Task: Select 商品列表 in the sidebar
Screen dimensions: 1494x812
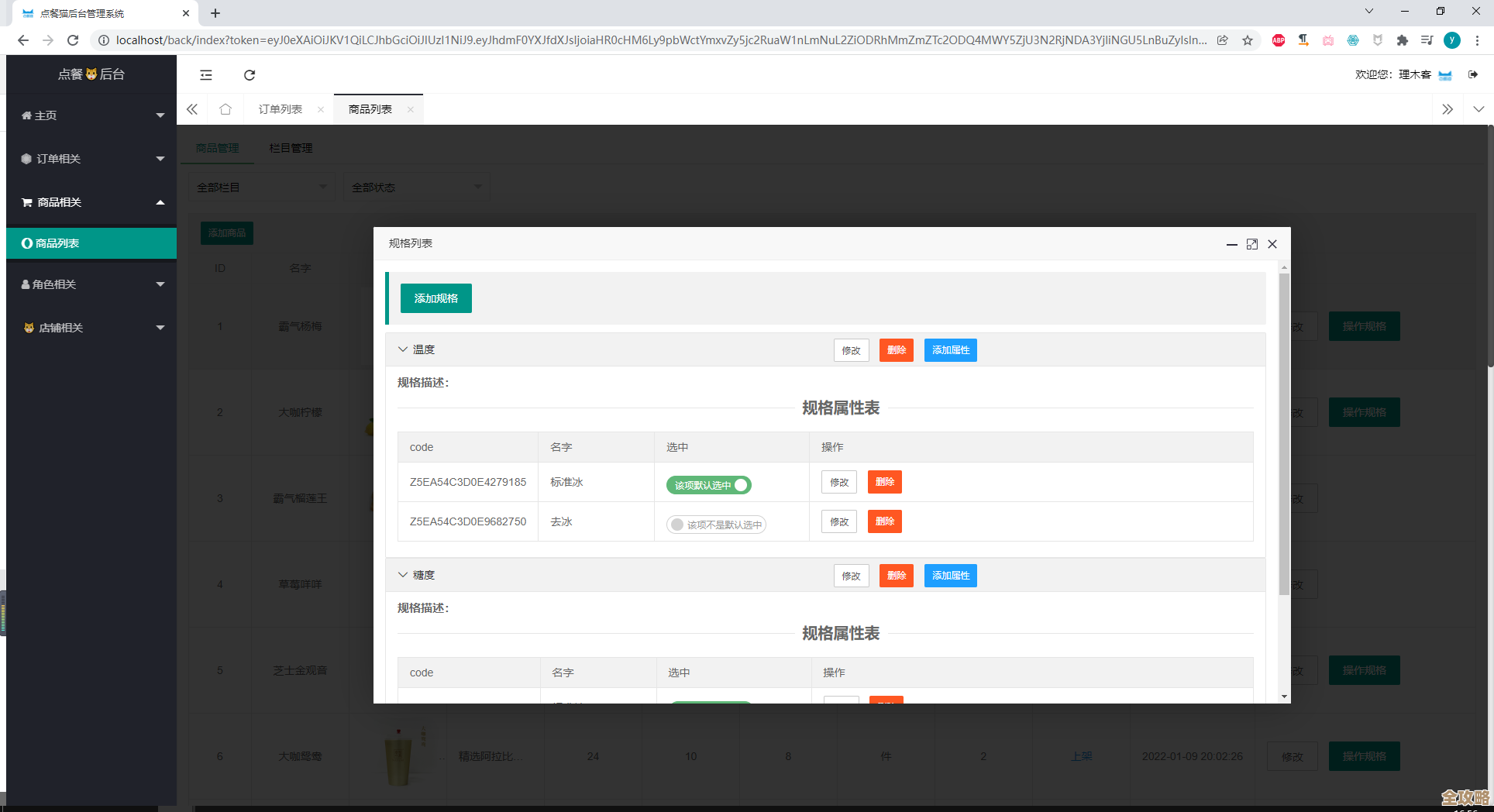Action: (x=91, y=243)
